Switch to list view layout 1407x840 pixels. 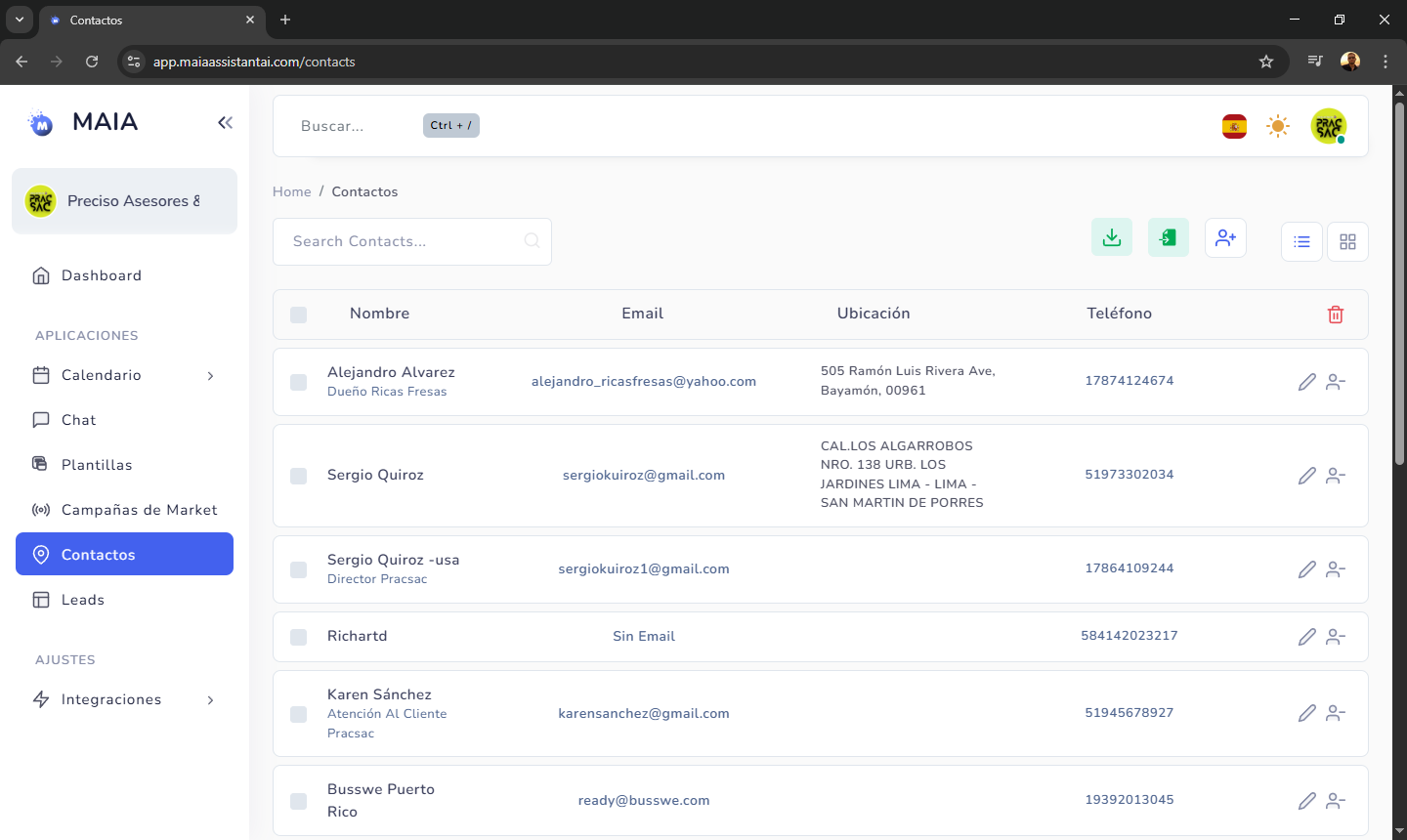(x=1301, y=241)
